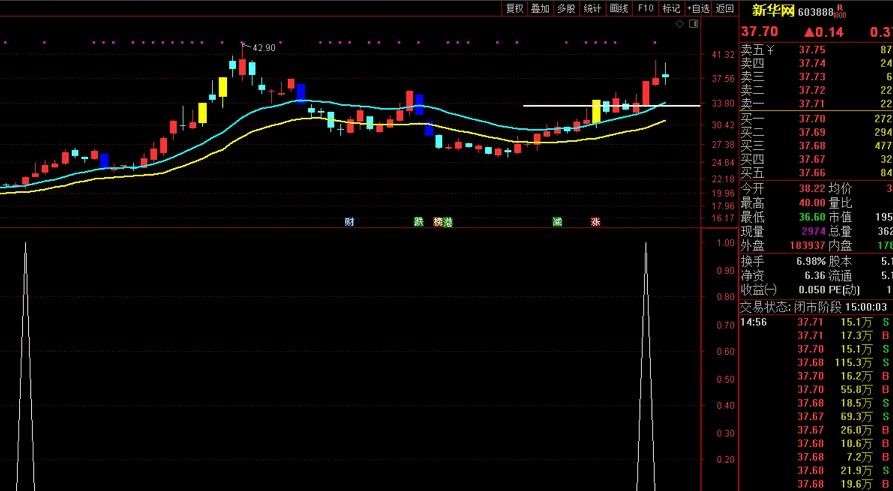Select the 买五 bid row at 37.66
The height and width of the screenshot is (491, 893).
tap(816, 173)
